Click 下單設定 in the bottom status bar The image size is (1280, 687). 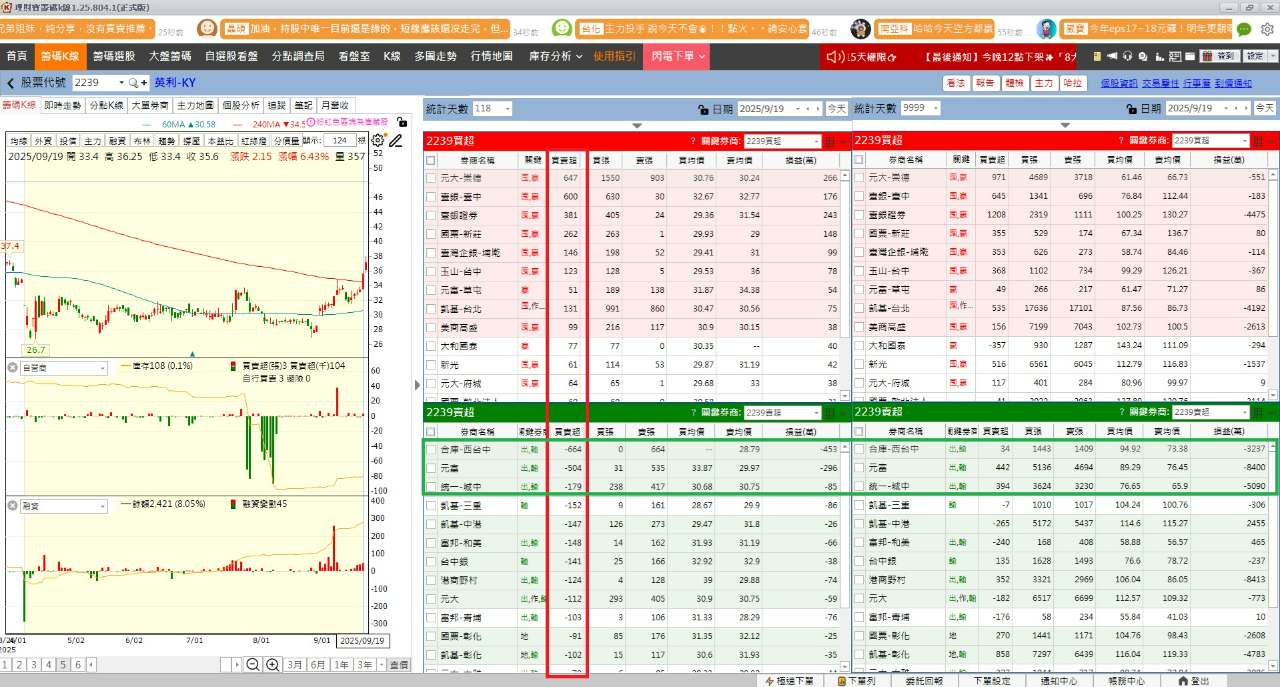991,680
